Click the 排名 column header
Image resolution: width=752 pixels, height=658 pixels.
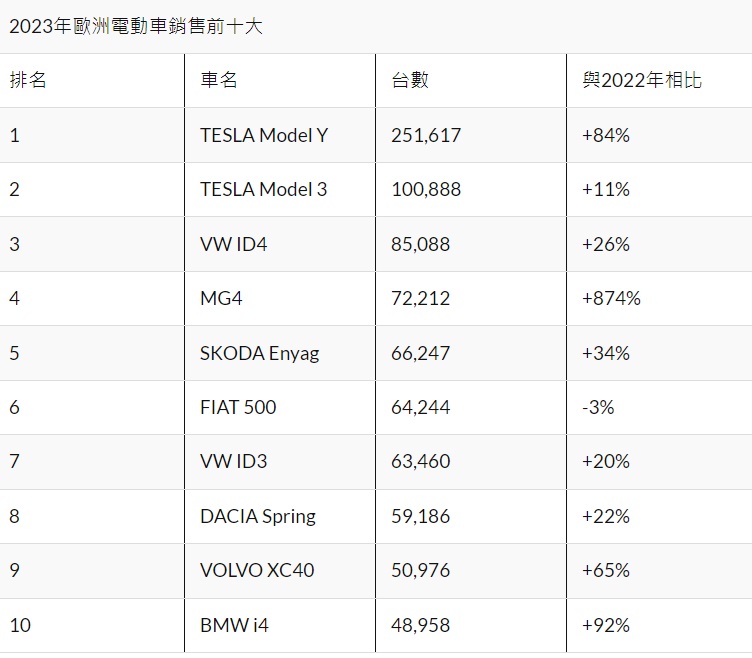click(28, 80)
